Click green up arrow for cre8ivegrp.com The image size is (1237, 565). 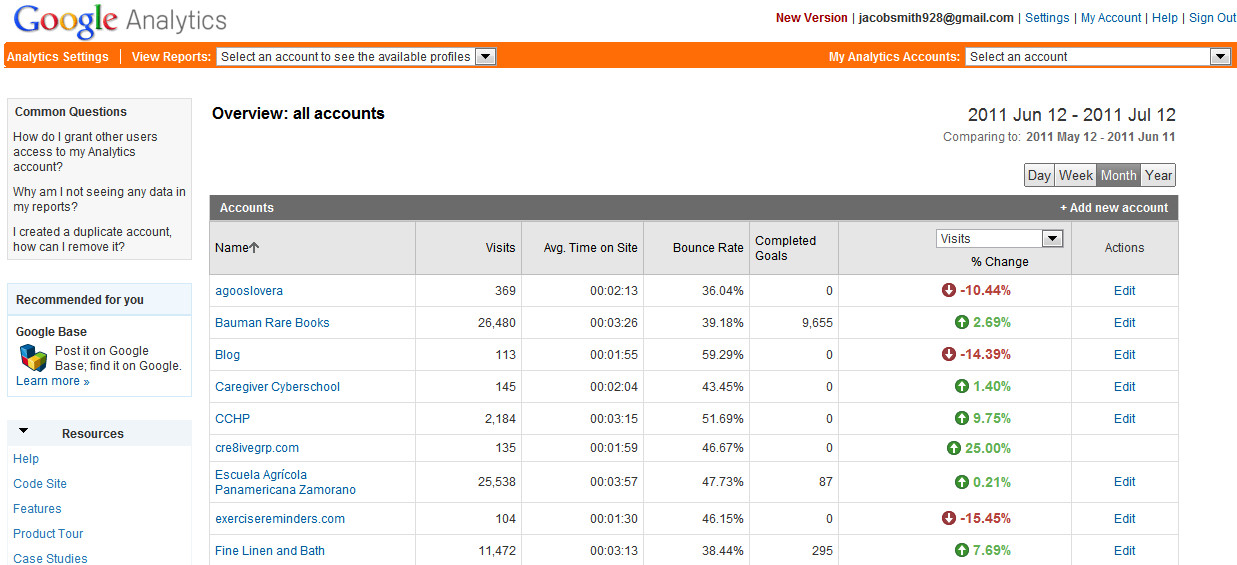click(x=954, y=448)
